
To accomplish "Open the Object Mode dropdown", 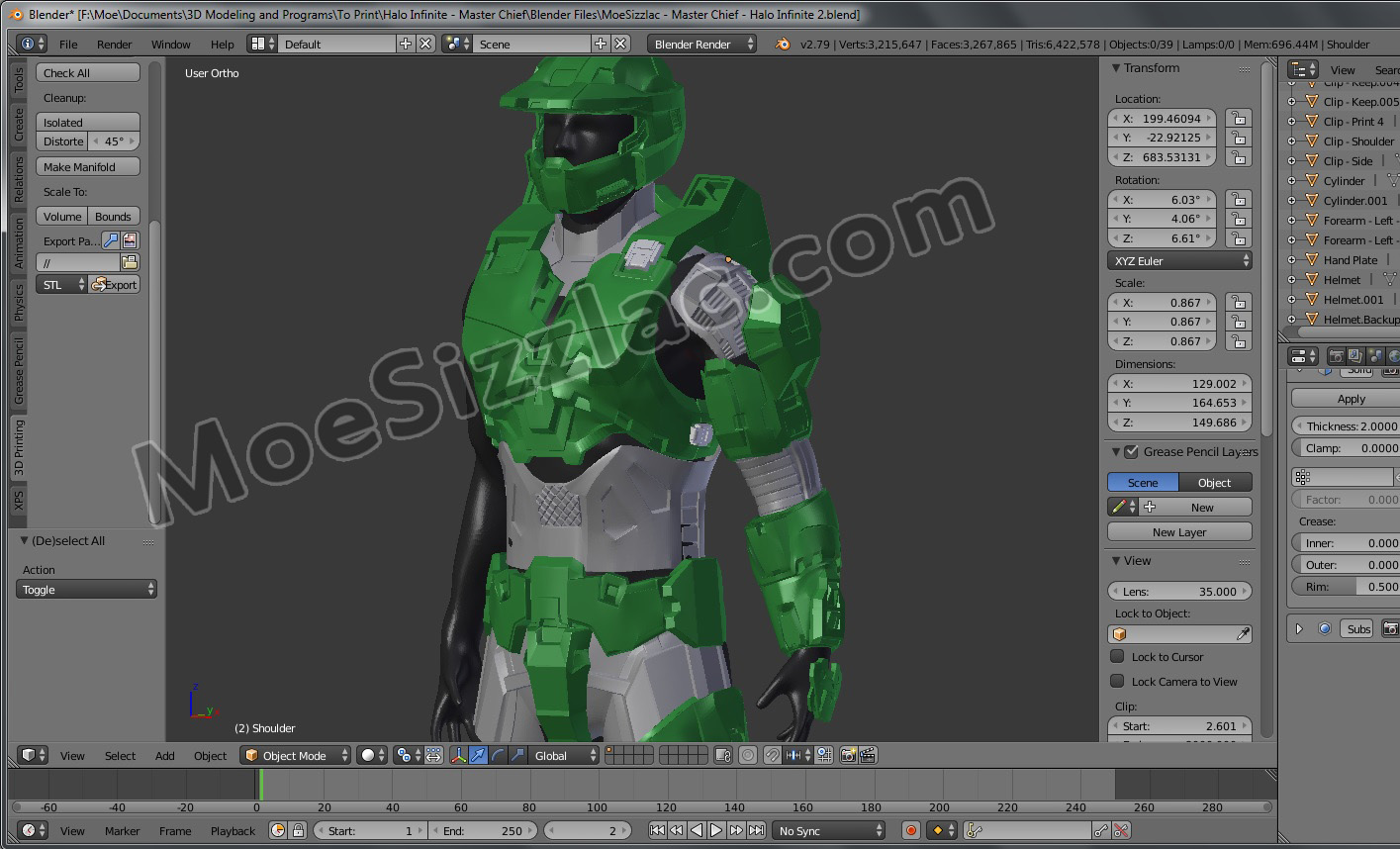I will (x=296, y=755).
